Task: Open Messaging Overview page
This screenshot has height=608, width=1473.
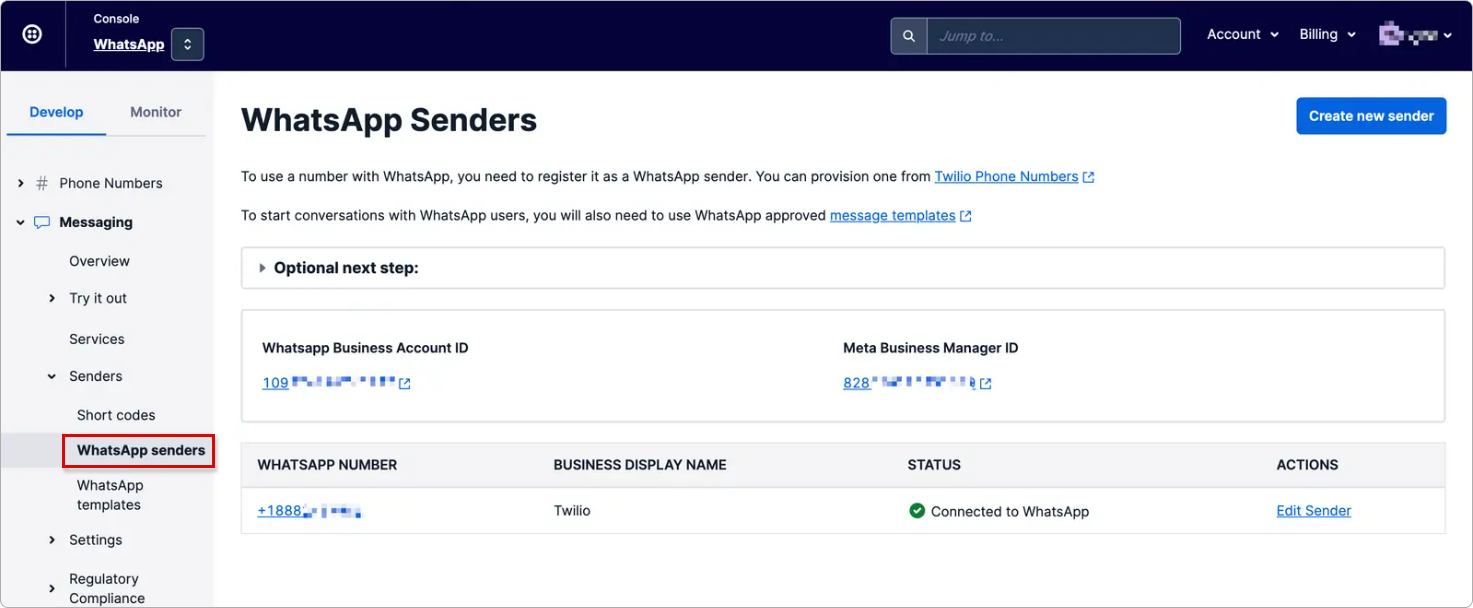Action: (99, 261)
